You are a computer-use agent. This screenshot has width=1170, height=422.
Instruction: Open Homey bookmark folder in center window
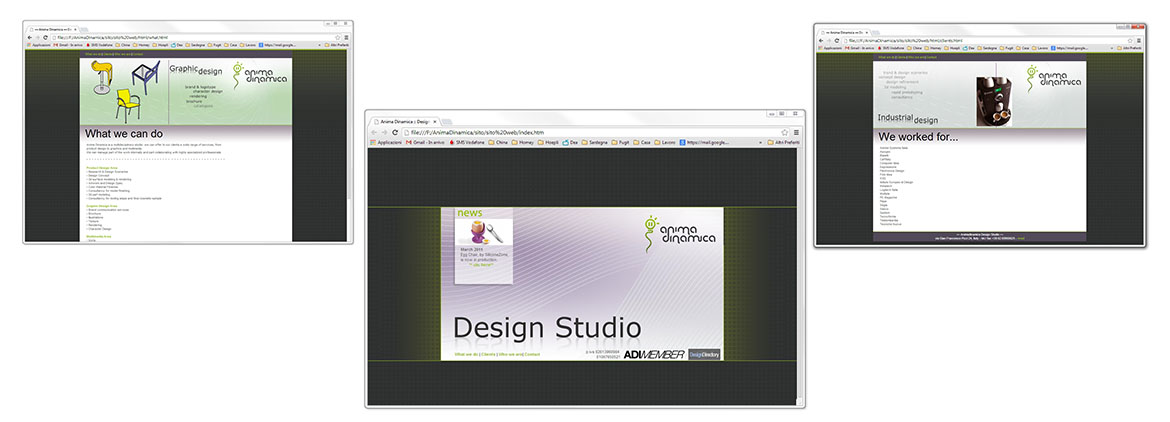click(522, 142)
